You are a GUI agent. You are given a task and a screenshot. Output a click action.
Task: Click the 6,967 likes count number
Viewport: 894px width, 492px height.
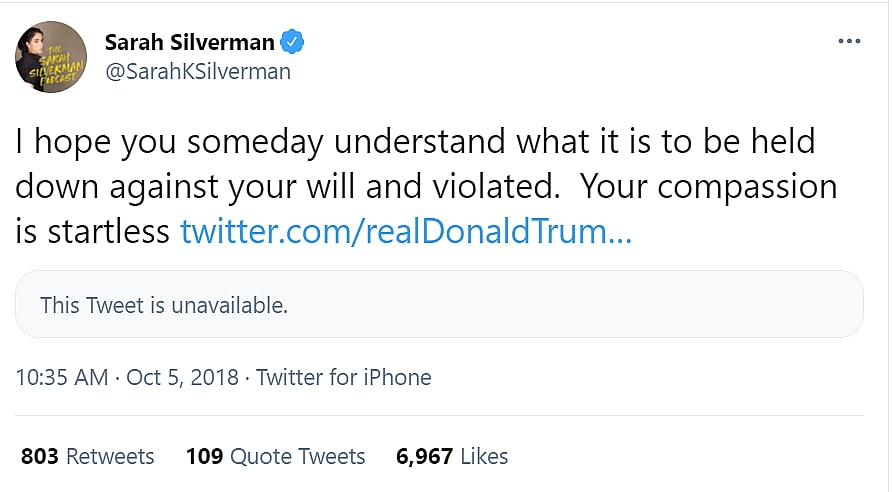click(424, 457)
